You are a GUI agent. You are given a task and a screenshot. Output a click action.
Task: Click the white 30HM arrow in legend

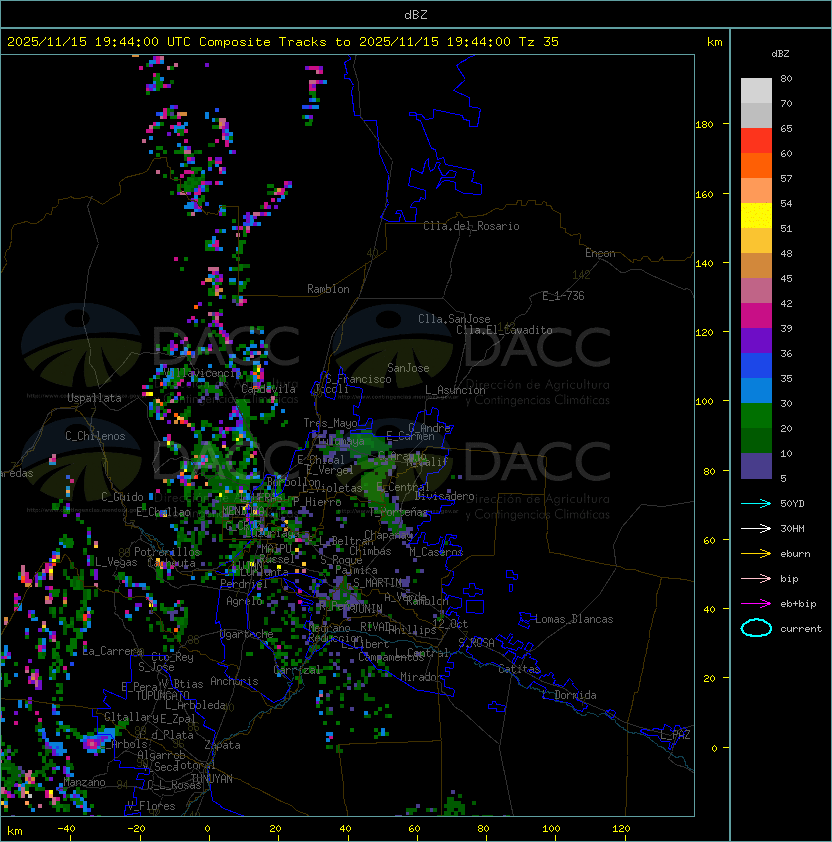point(756,529)
